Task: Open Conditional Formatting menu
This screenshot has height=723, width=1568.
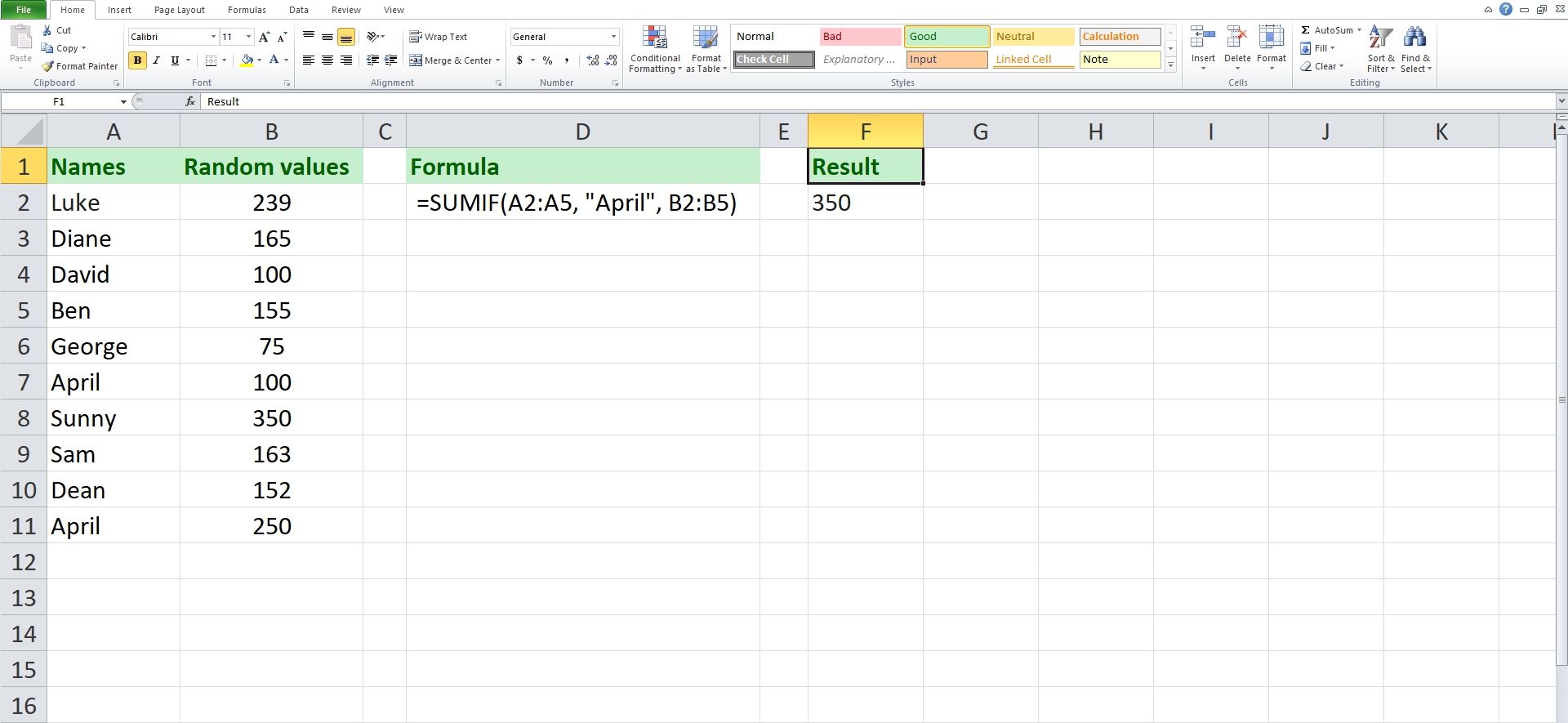Action: [655, 49]
